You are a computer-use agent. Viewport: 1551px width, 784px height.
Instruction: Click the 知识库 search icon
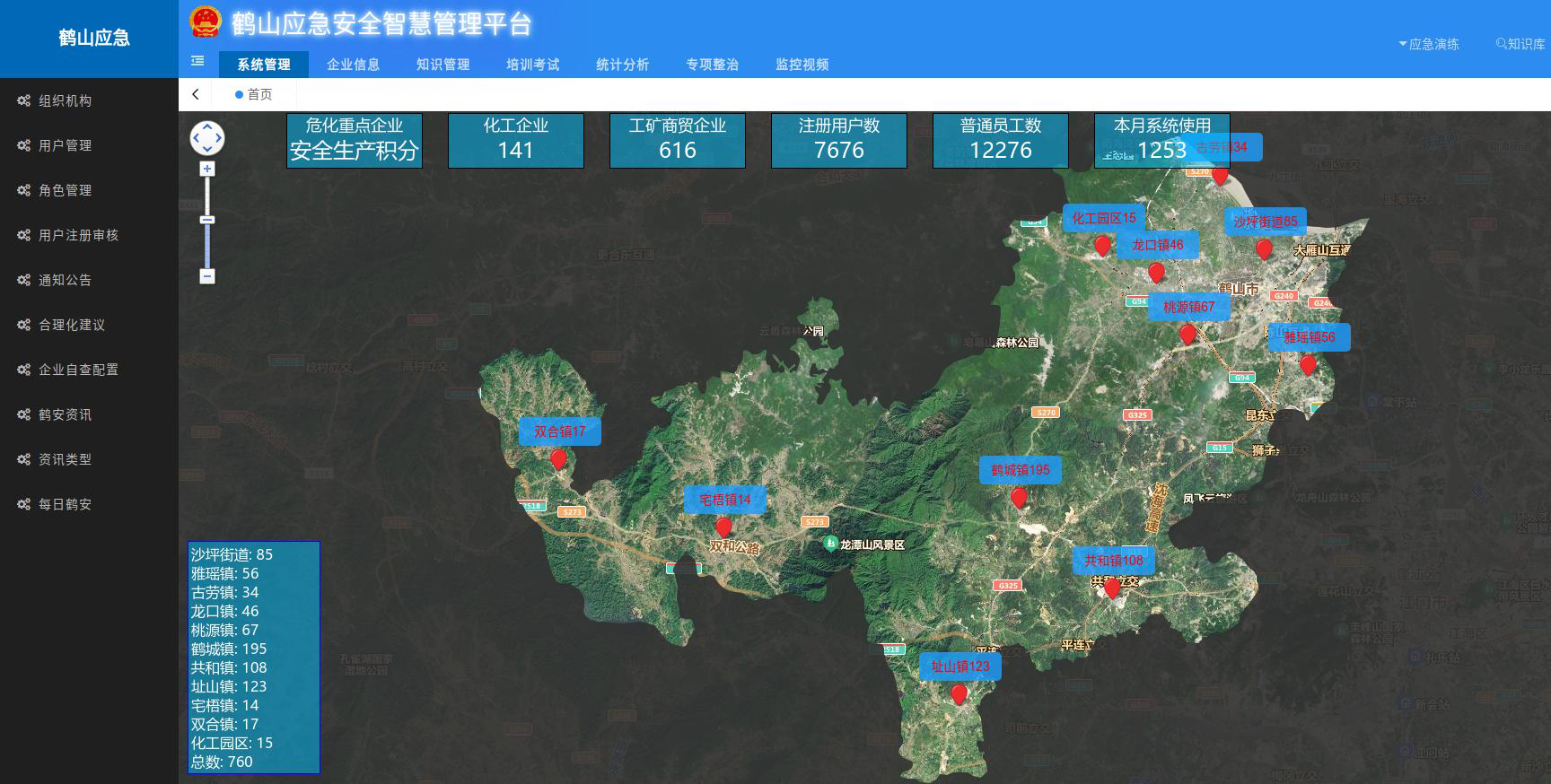1501,44
